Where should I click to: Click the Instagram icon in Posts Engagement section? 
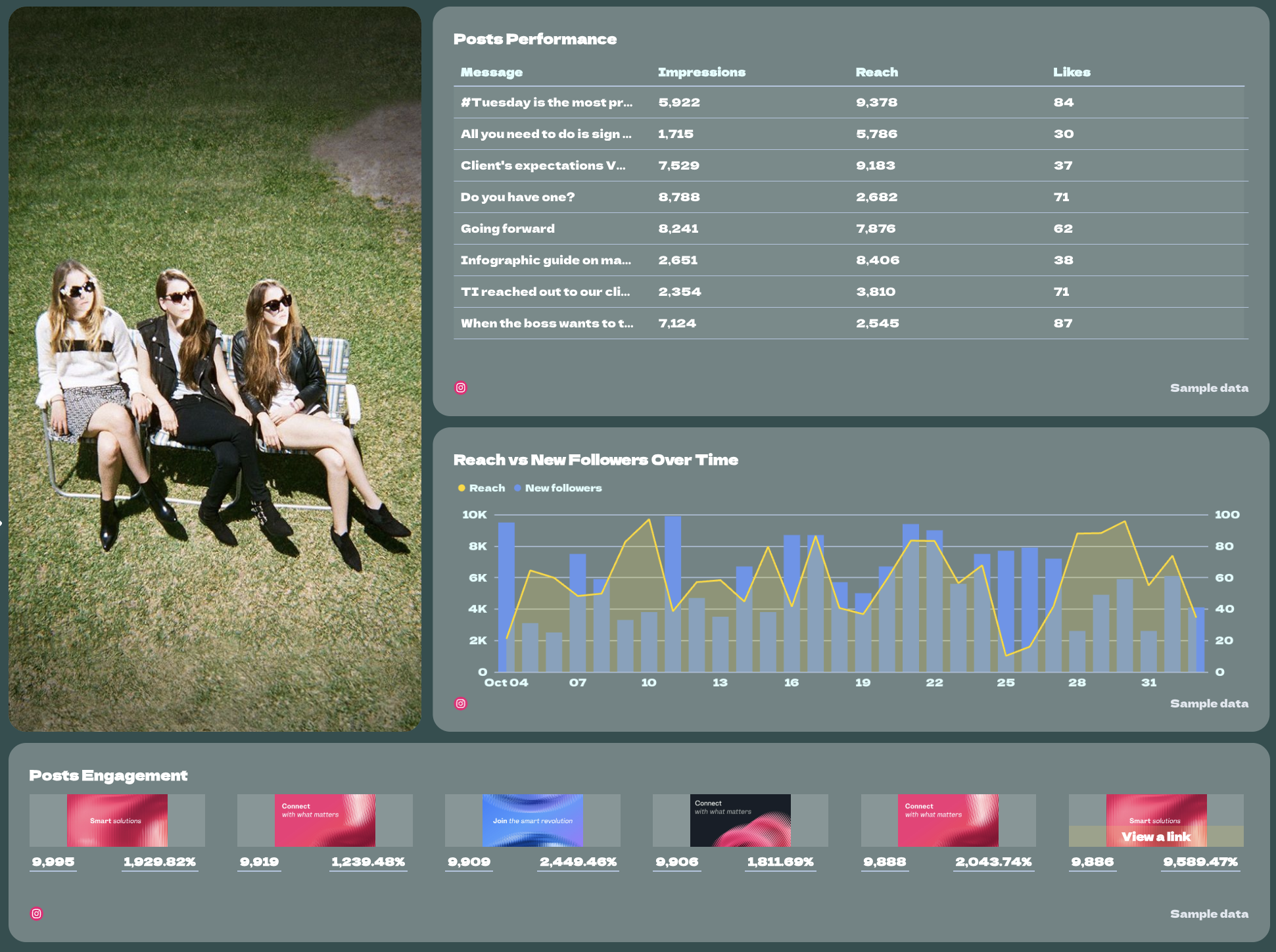[37, 913]
